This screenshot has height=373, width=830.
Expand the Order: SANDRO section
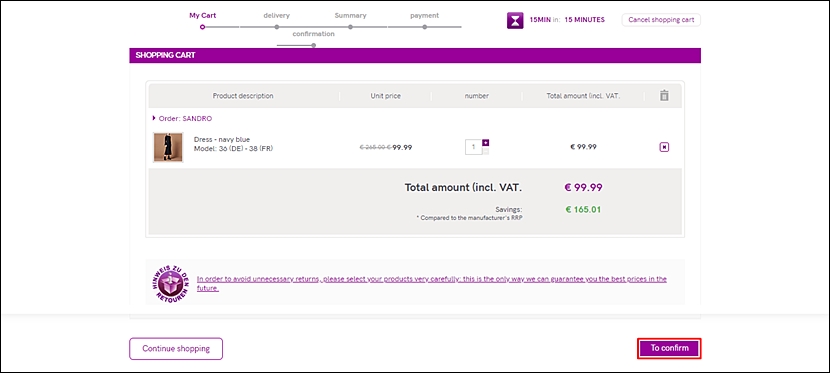click(182, 119)
